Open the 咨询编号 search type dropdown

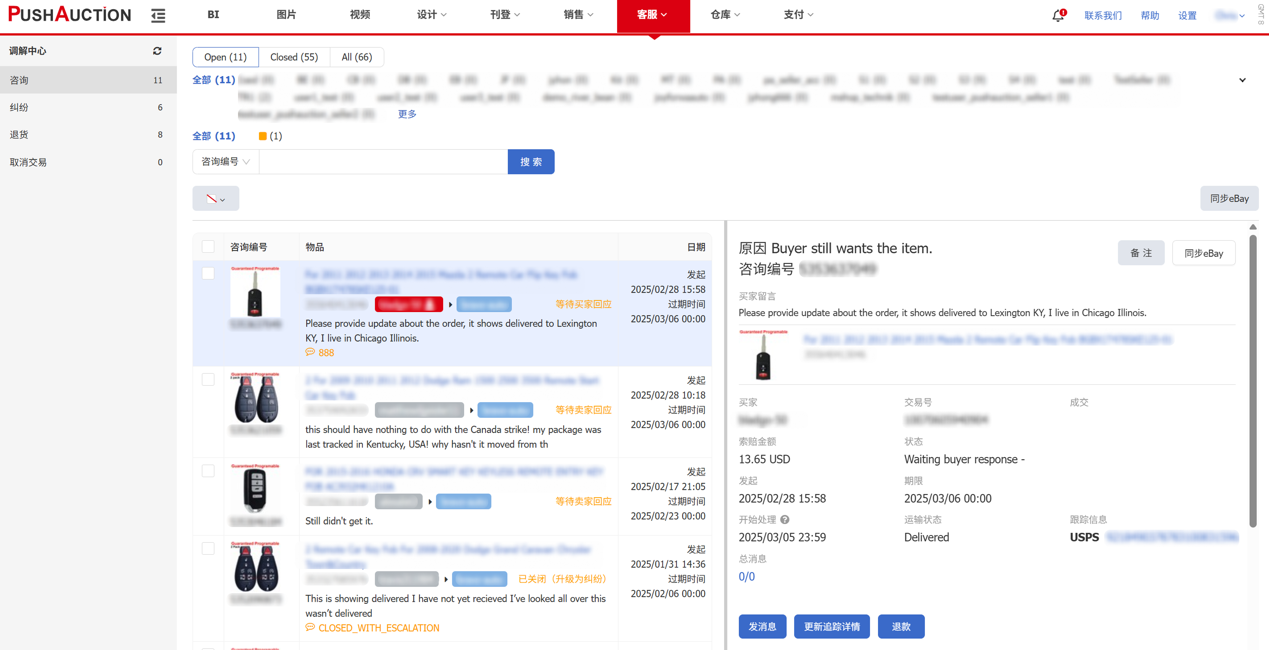point(225,162)
